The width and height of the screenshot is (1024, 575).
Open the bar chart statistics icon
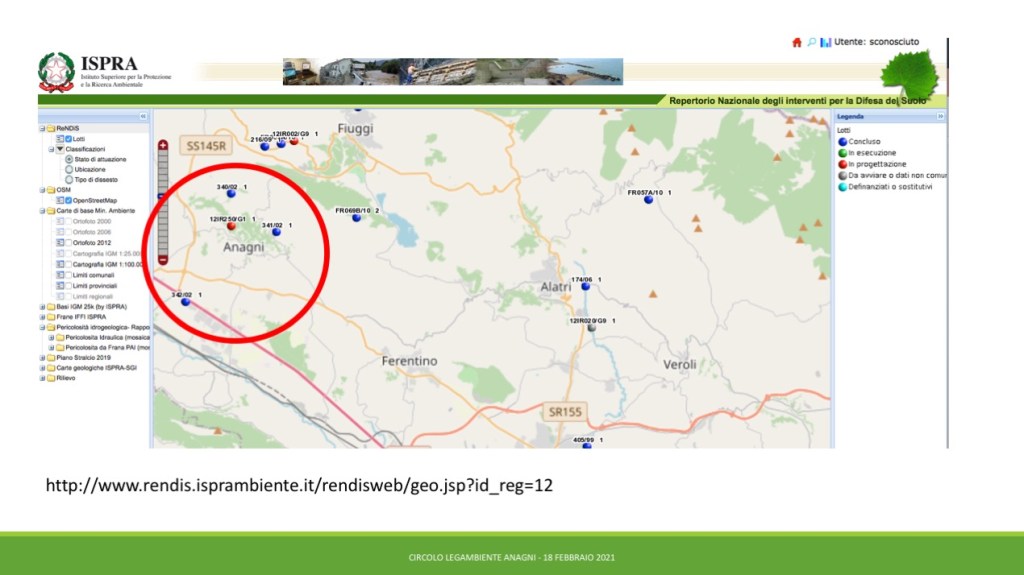pyautogui.click(x=826, y=43)
